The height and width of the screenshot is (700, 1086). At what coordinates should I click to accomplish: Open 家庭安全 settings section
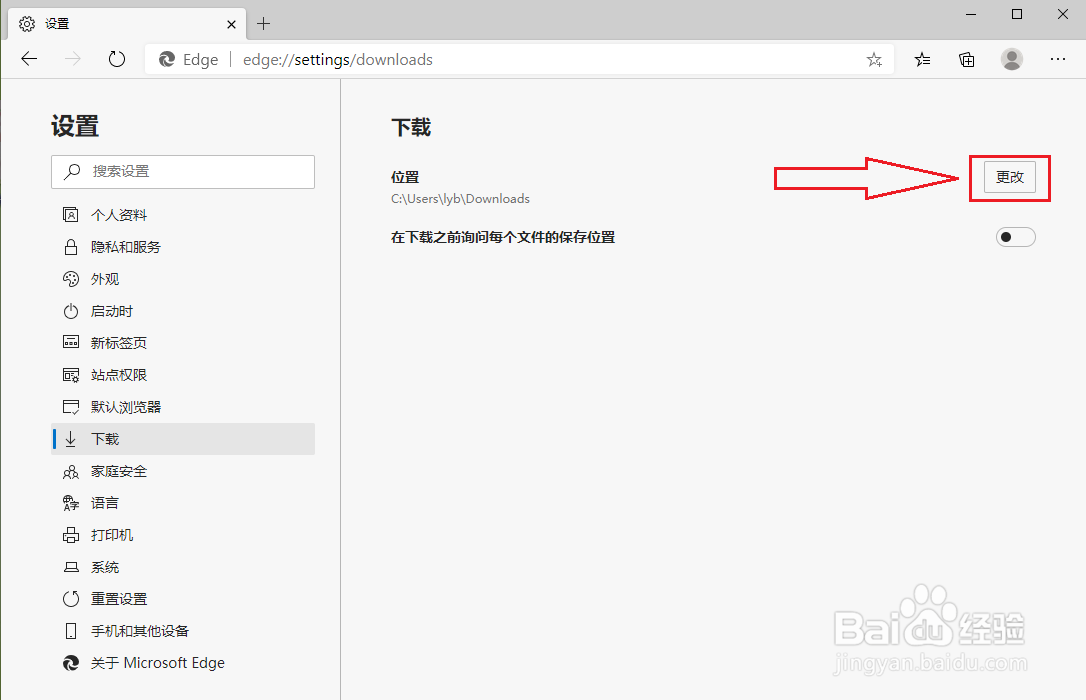pos(183,471)
